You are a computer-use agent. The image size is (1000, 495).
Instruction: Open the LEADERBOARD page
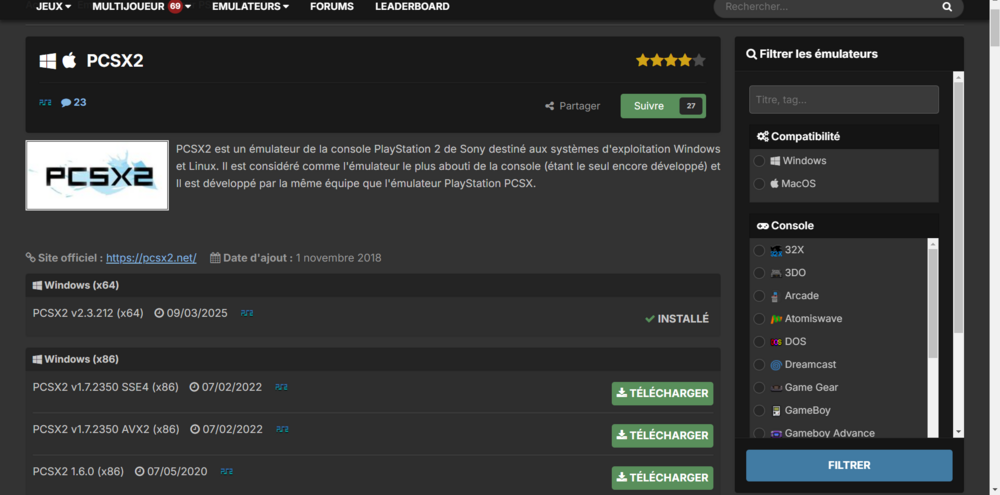click(412, 7)
